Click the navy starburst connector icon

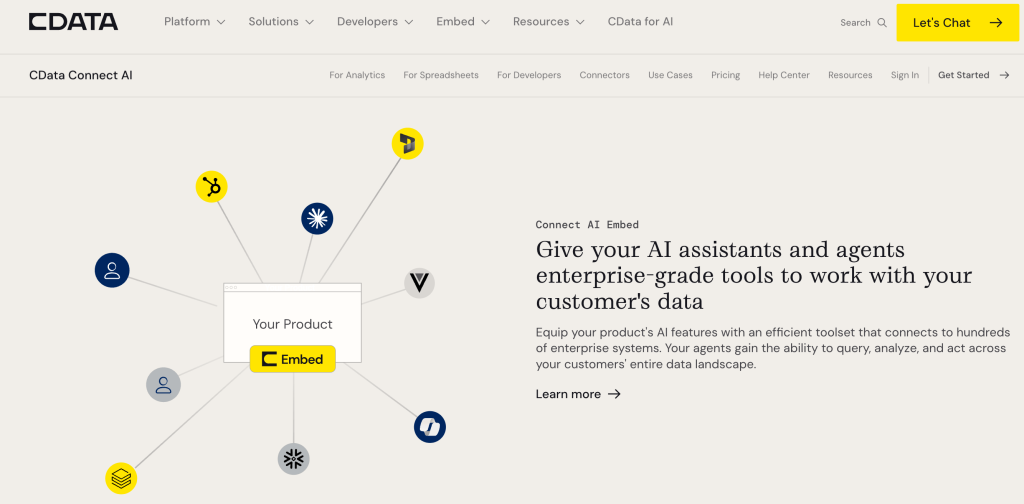click(317, 219)
